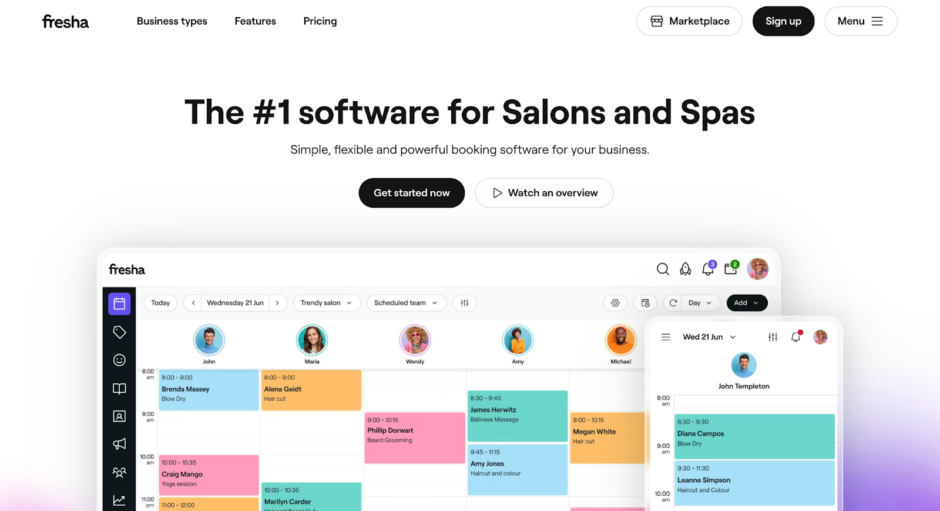
Task: Open the Day view dropdown
Action: (700, 303)
